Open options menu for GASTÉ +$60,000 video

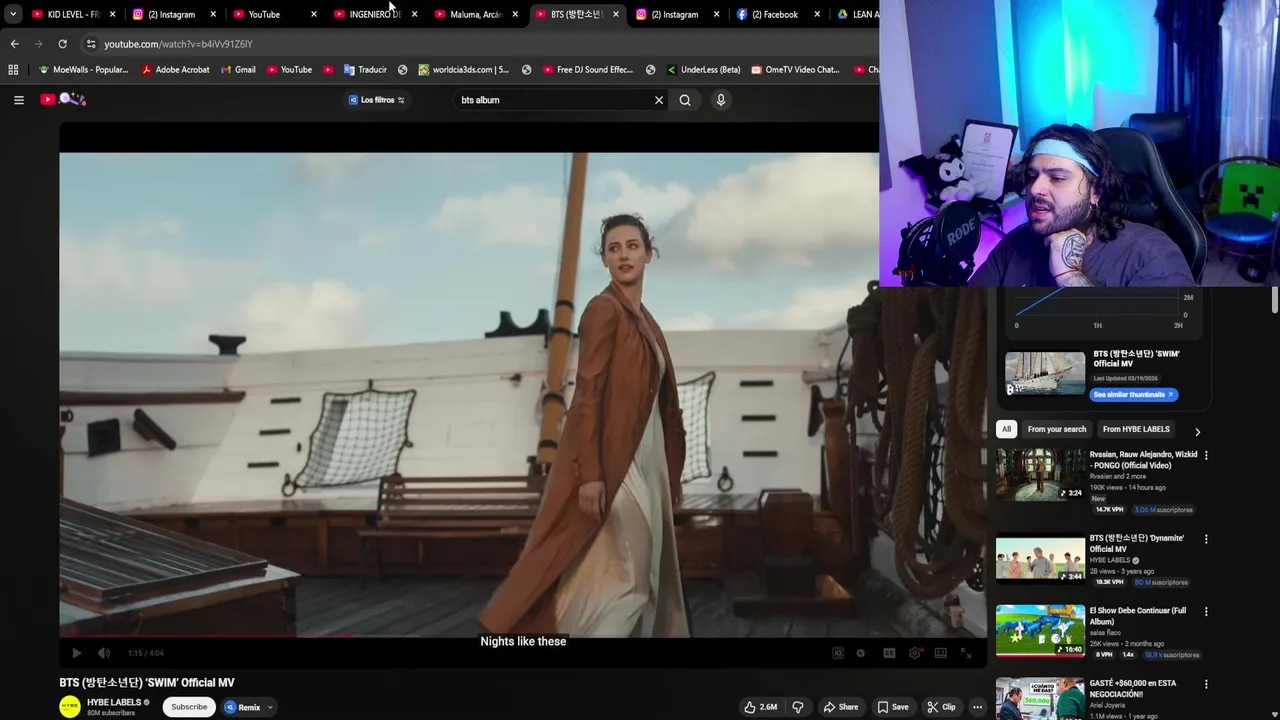pos(1206,685)
